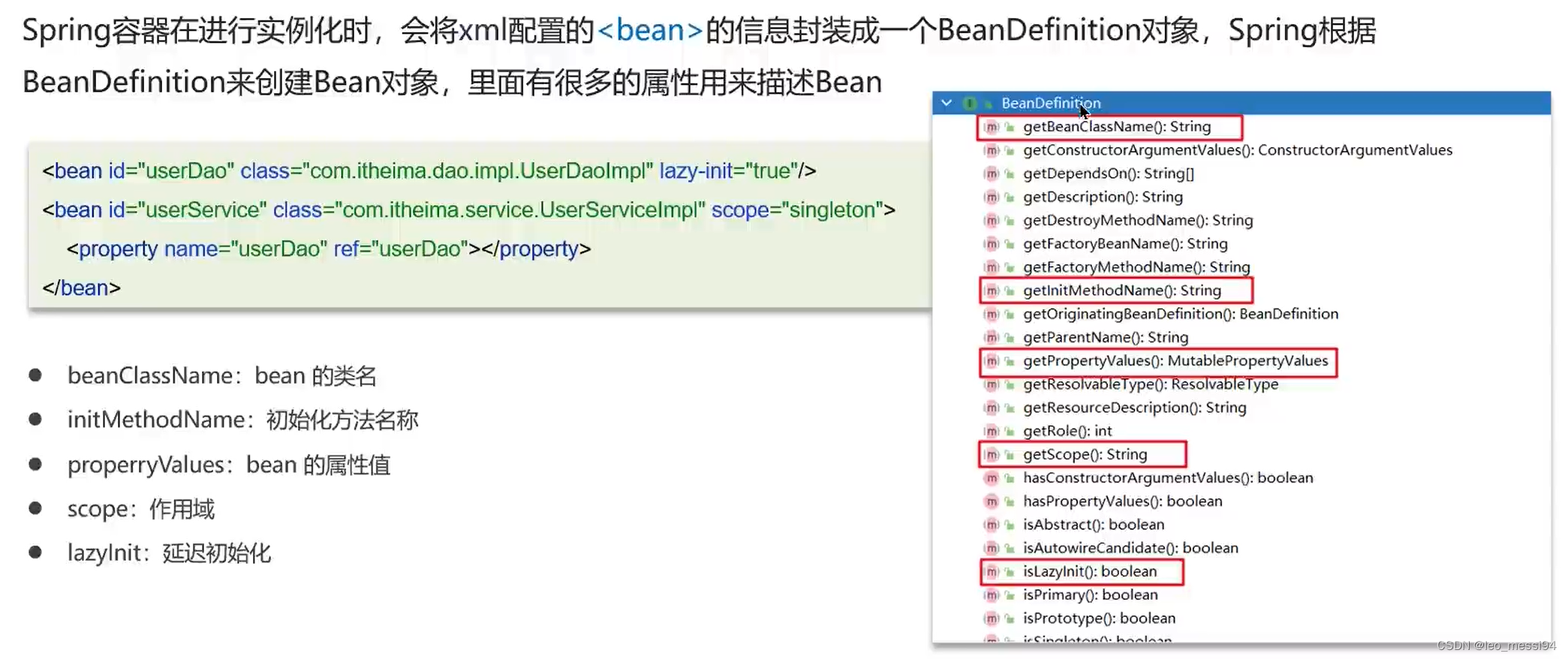Select isPrototype(): boolean method
The height and width of the screenshot is (659, 1568).
(1100, 618)
